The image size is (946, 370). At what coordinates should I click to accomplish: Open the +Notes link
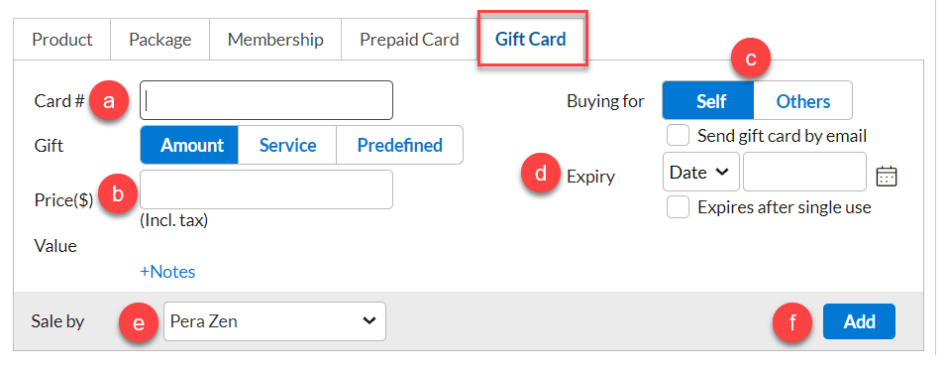click(x=168, y=272)
